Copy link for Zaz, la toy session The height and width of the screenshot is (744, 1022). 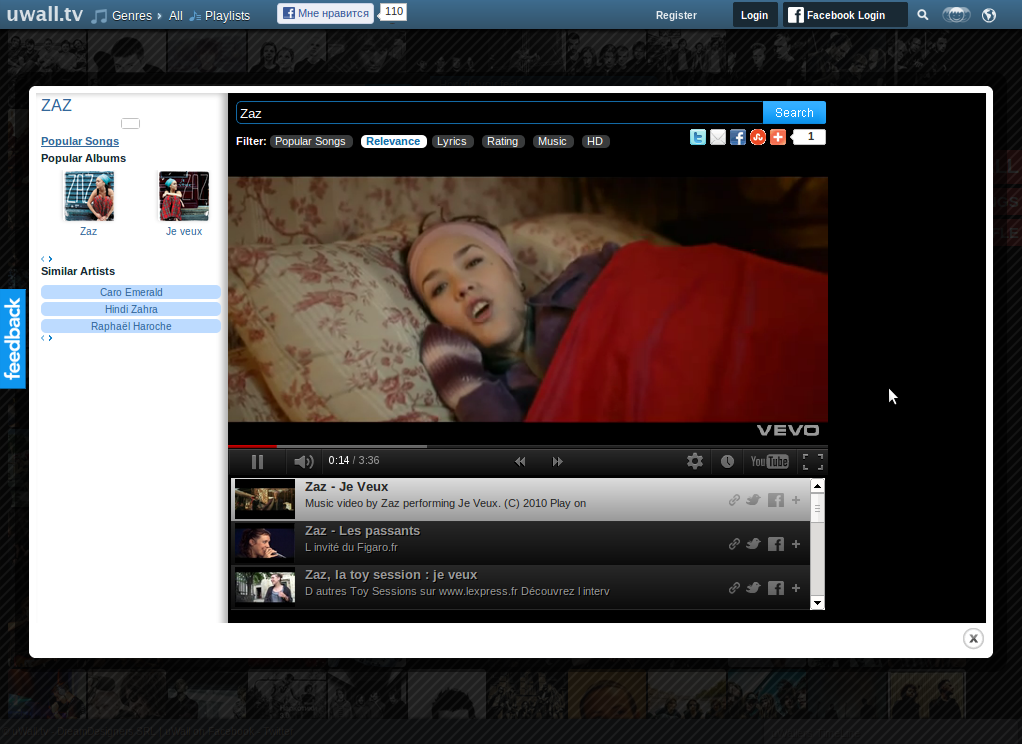[x=734, y=588]
